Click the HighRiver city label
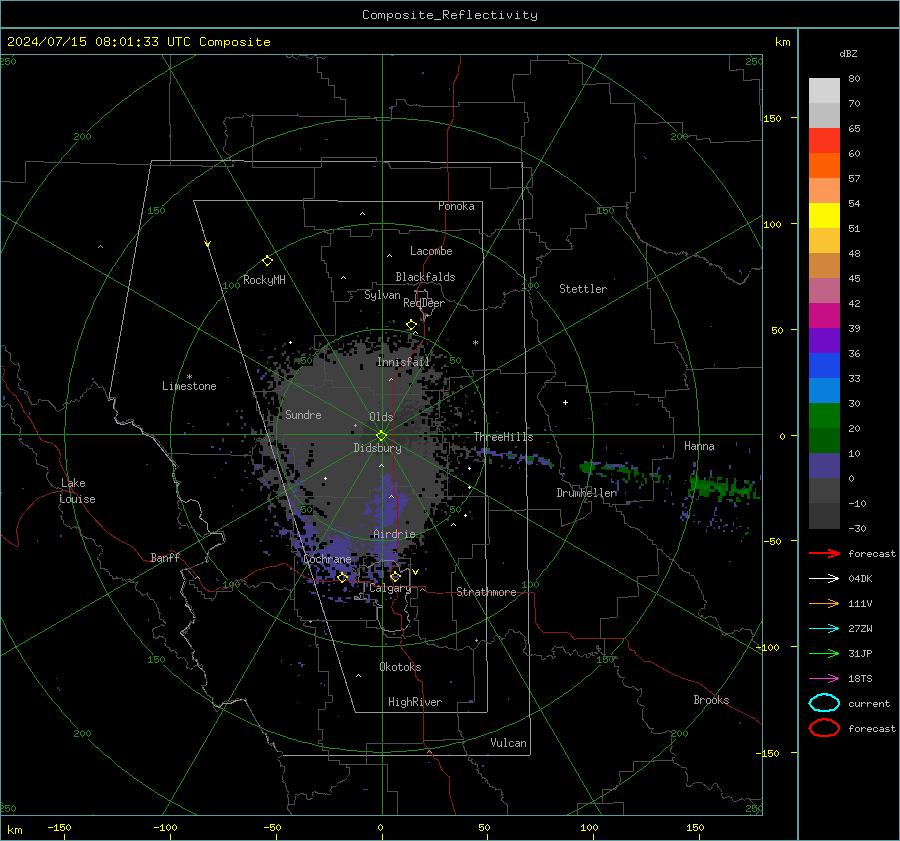The image size is (900, 841). pyautogui.click(x=415, y=702)
